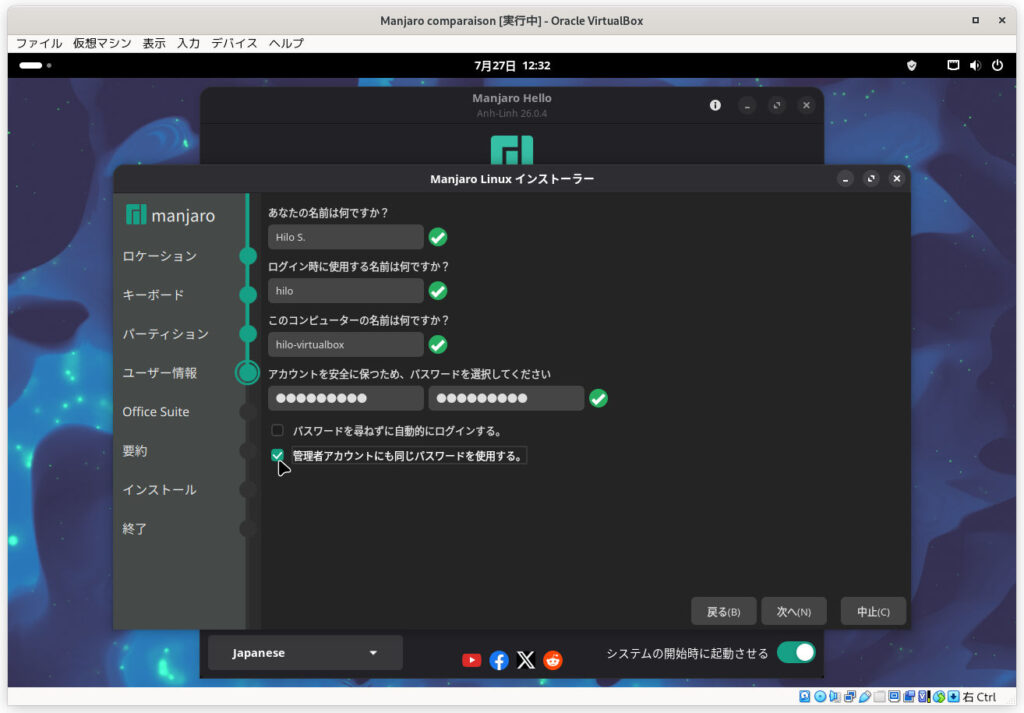This screenshot has height=713, width=1024.
Task: Select the Office Suite step in installer sidebar
Action: pos(156,412)
